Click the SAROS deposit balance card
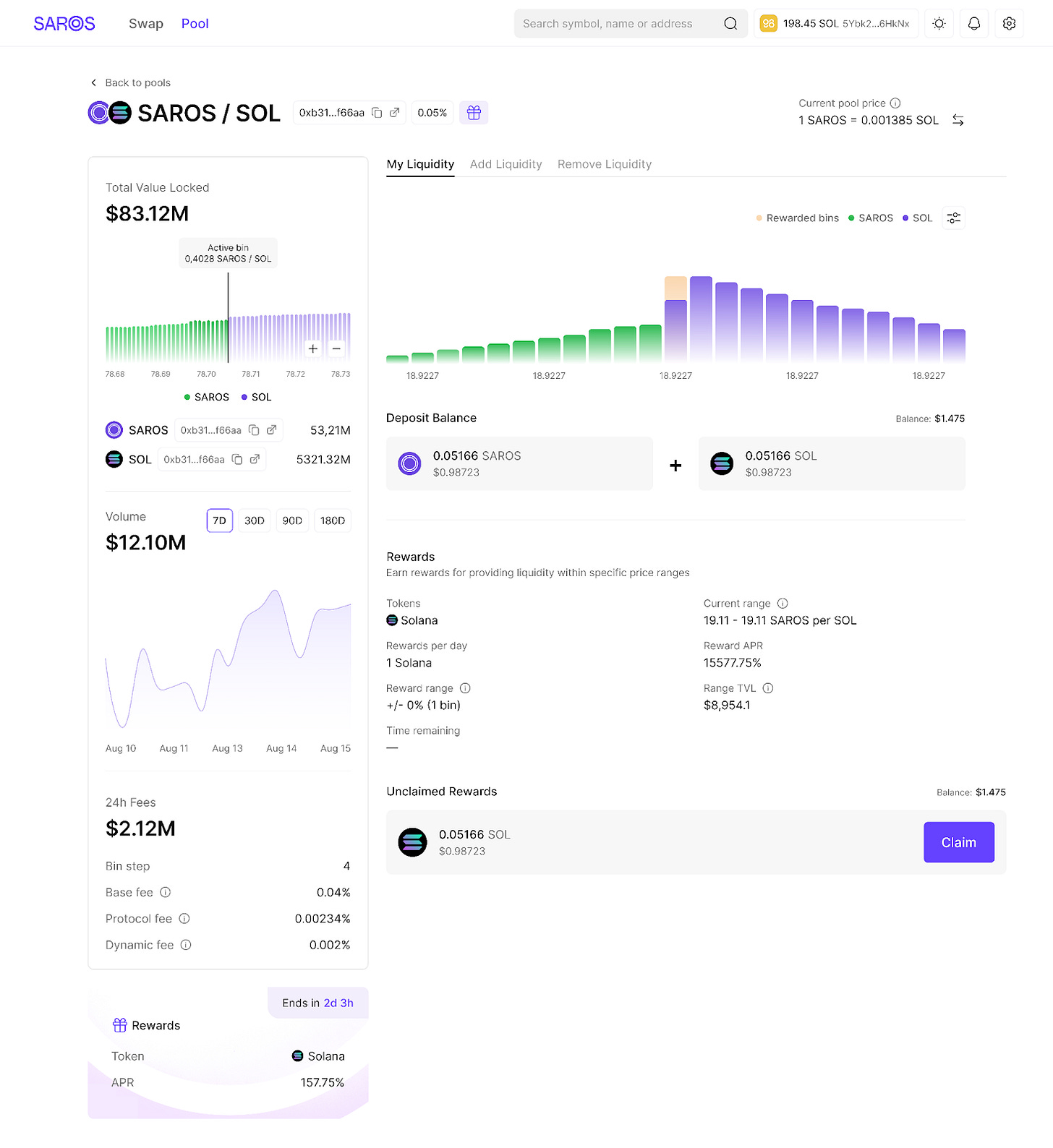This screenshot has height=1148, width=1053. tap(519, 463)
